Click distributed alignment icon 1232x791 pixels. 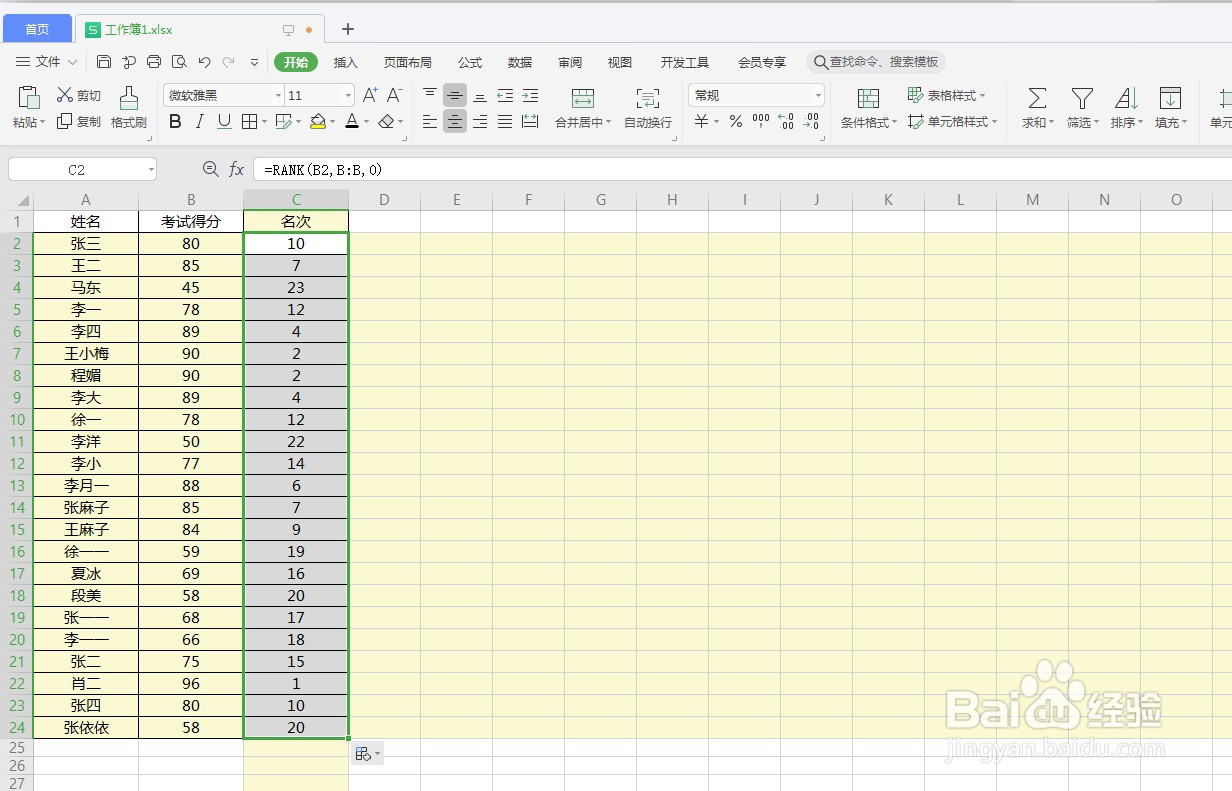coord(530,121)
